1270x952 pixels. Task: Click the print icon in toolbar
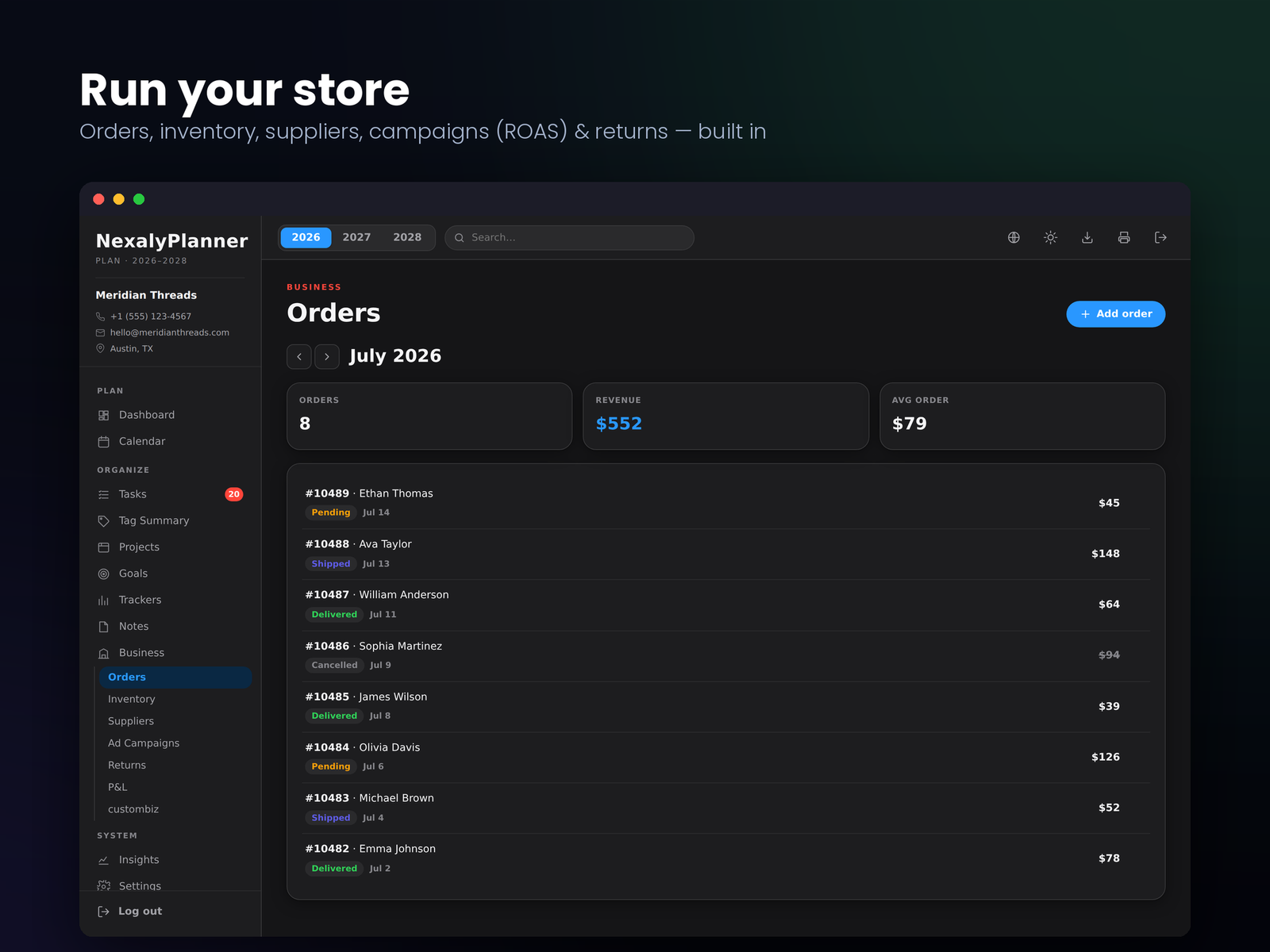1124,237
